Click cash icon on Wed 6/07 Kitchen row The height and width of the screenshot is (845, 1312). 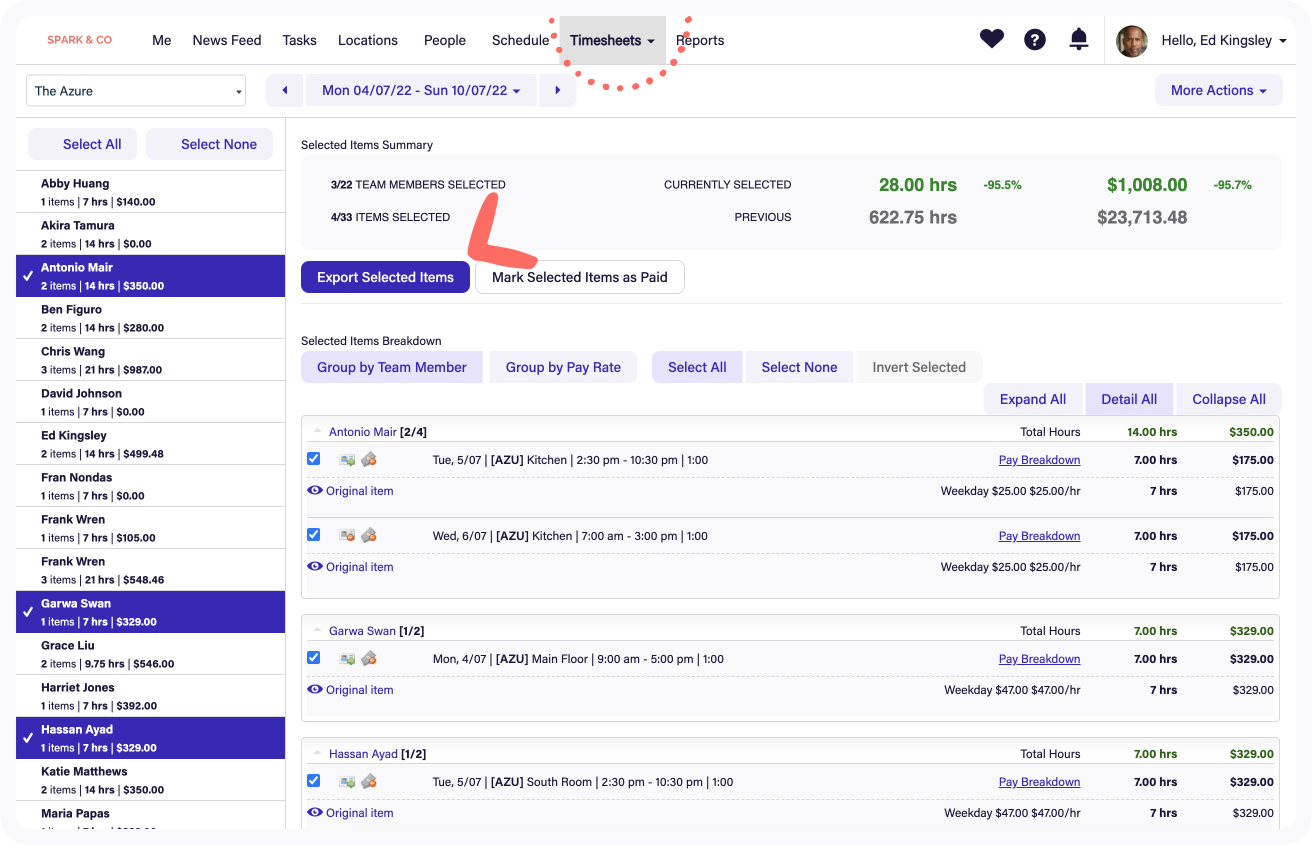(368, 536)
